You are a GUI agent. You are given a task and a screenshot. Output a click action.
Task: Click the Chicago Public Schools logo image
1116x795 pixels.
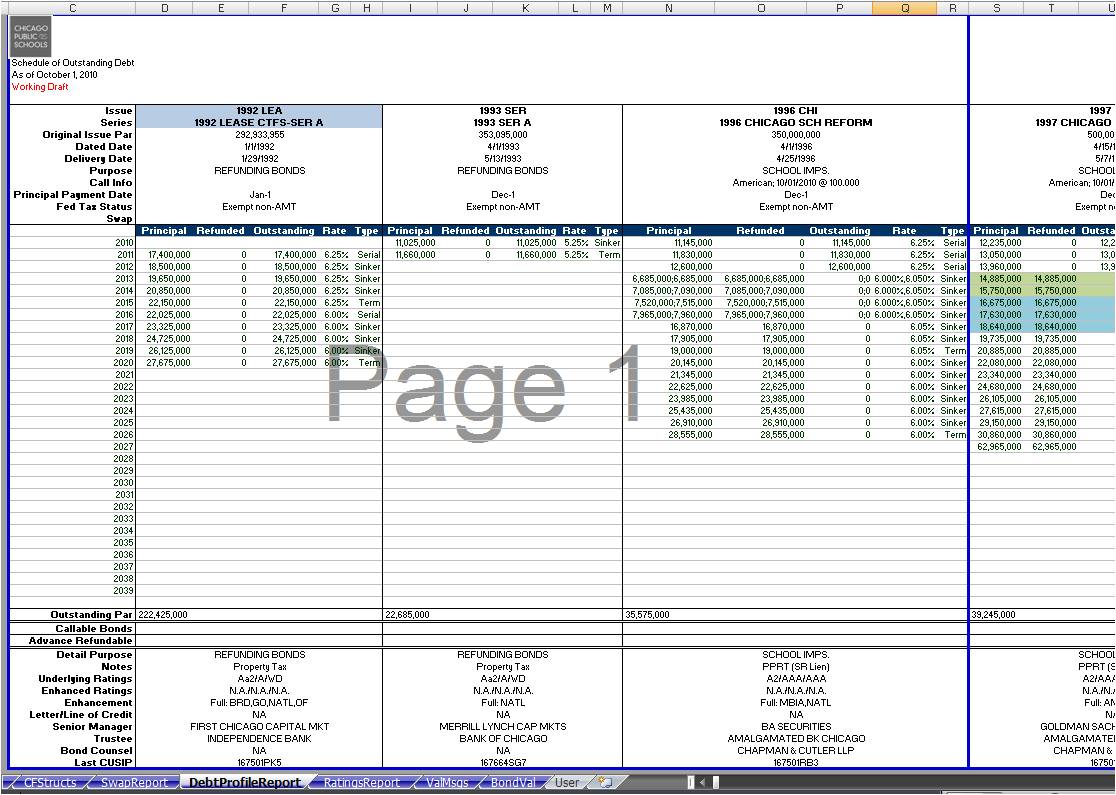pos(30,37)
